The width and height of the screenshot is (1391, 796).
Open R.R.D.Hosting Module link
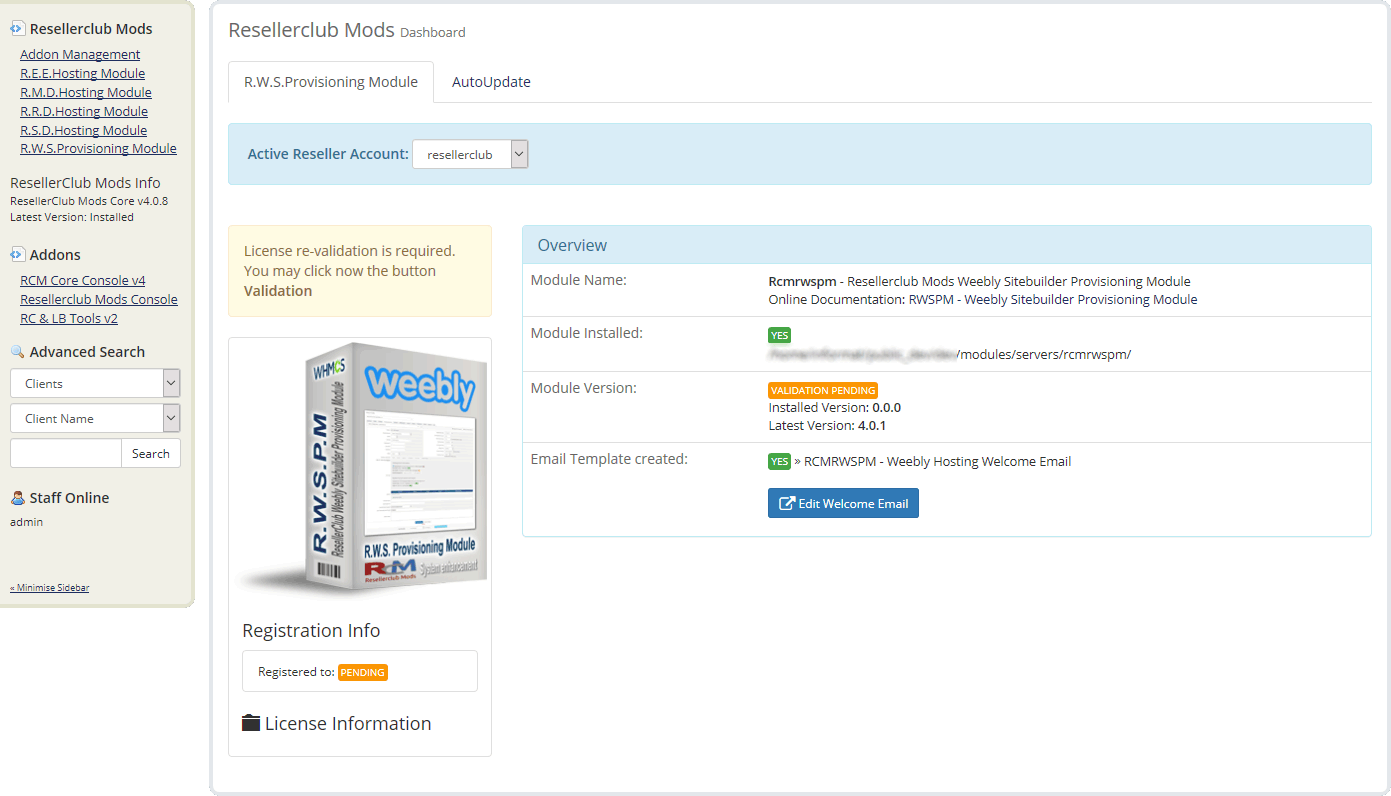click(84, 111)
